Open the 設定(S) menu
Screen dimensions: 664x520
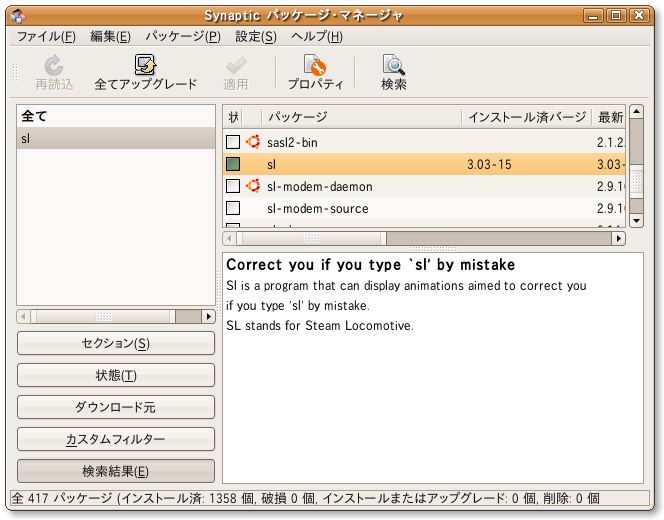click(x=256, y=36)
